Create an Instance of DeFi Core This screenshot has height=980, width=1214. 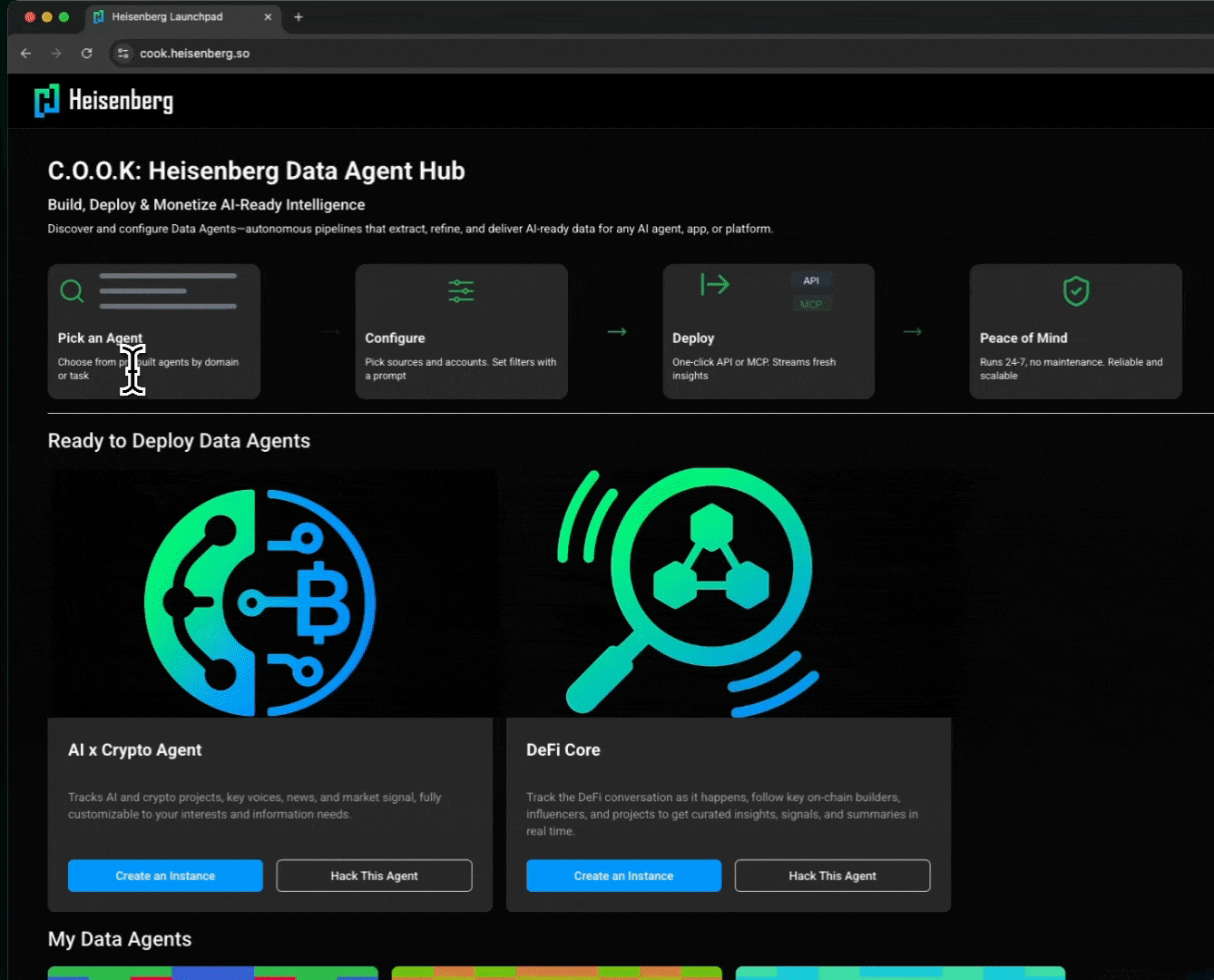(623, 876)
